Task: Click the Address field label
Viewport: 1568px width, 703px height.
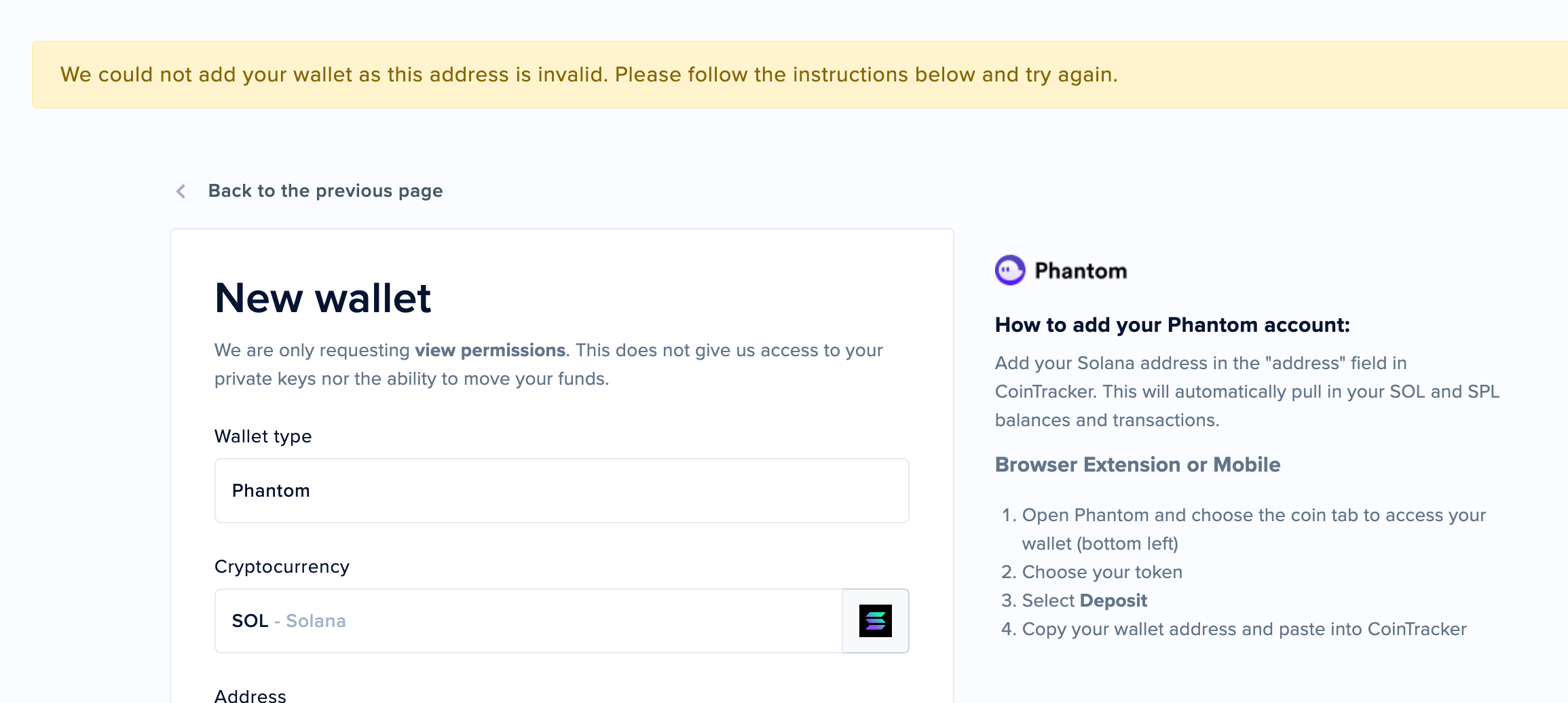Action: pos(250,696)
